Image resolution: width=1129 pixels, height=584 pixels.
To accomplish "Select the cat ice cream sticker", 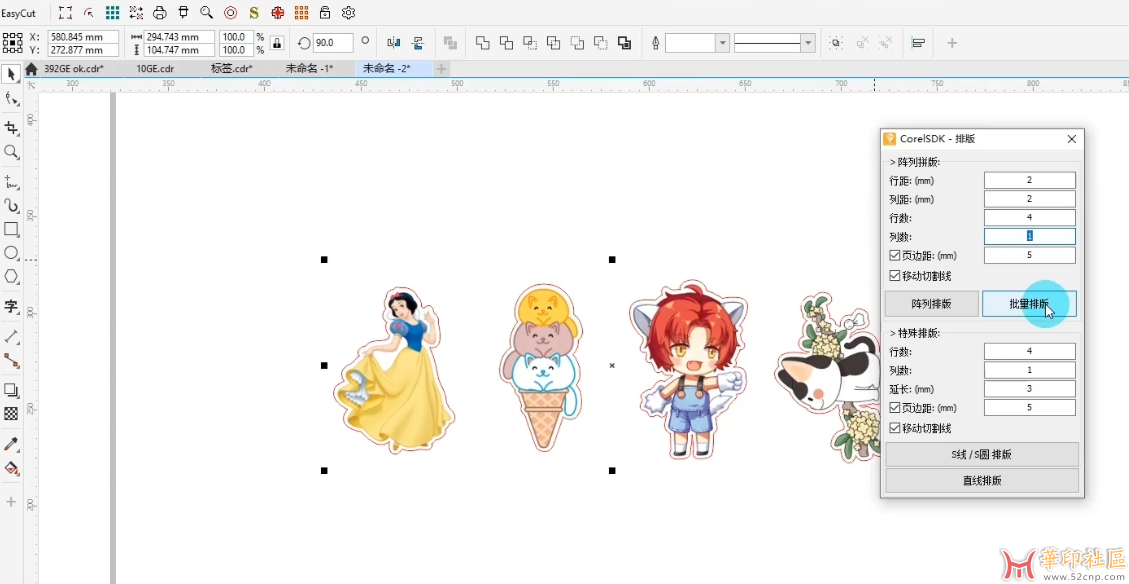I will pos(540,367).
